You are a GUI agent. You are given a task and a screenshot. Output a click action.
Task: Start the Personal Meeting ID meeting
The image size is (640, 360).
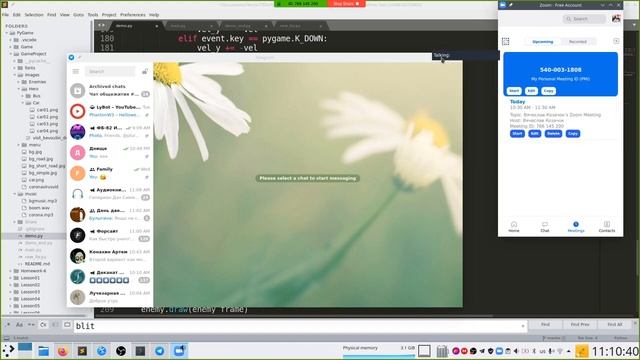514,91
